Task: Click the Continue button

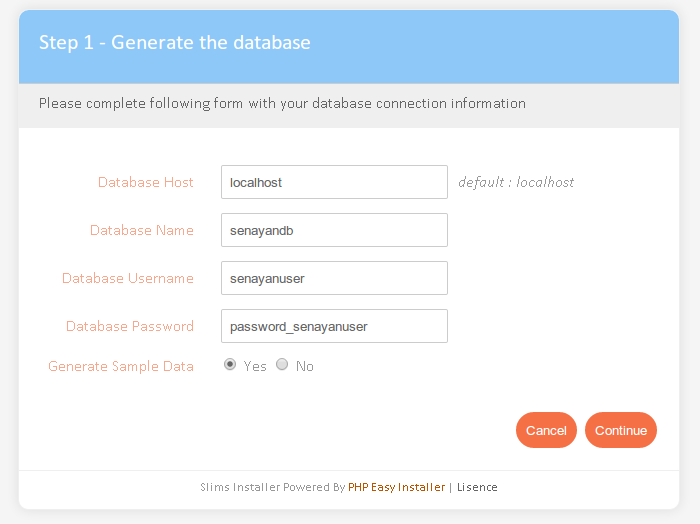Action: coord(621,430)
